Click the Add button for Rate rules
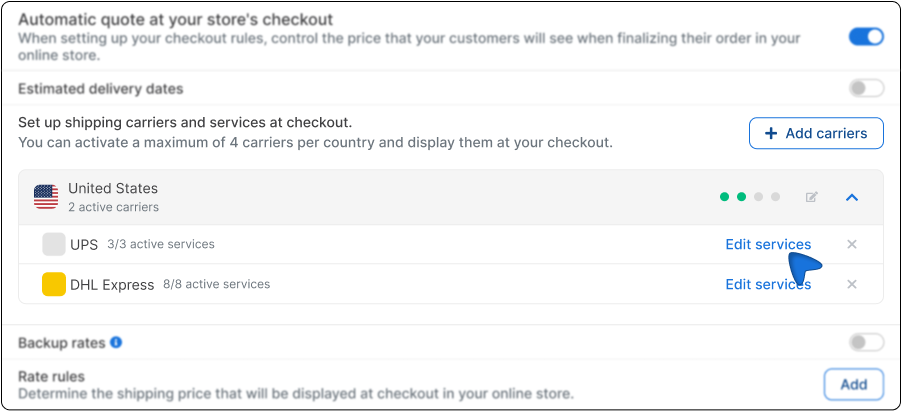Screen dimensions: 902x411 tap(853, 384)
